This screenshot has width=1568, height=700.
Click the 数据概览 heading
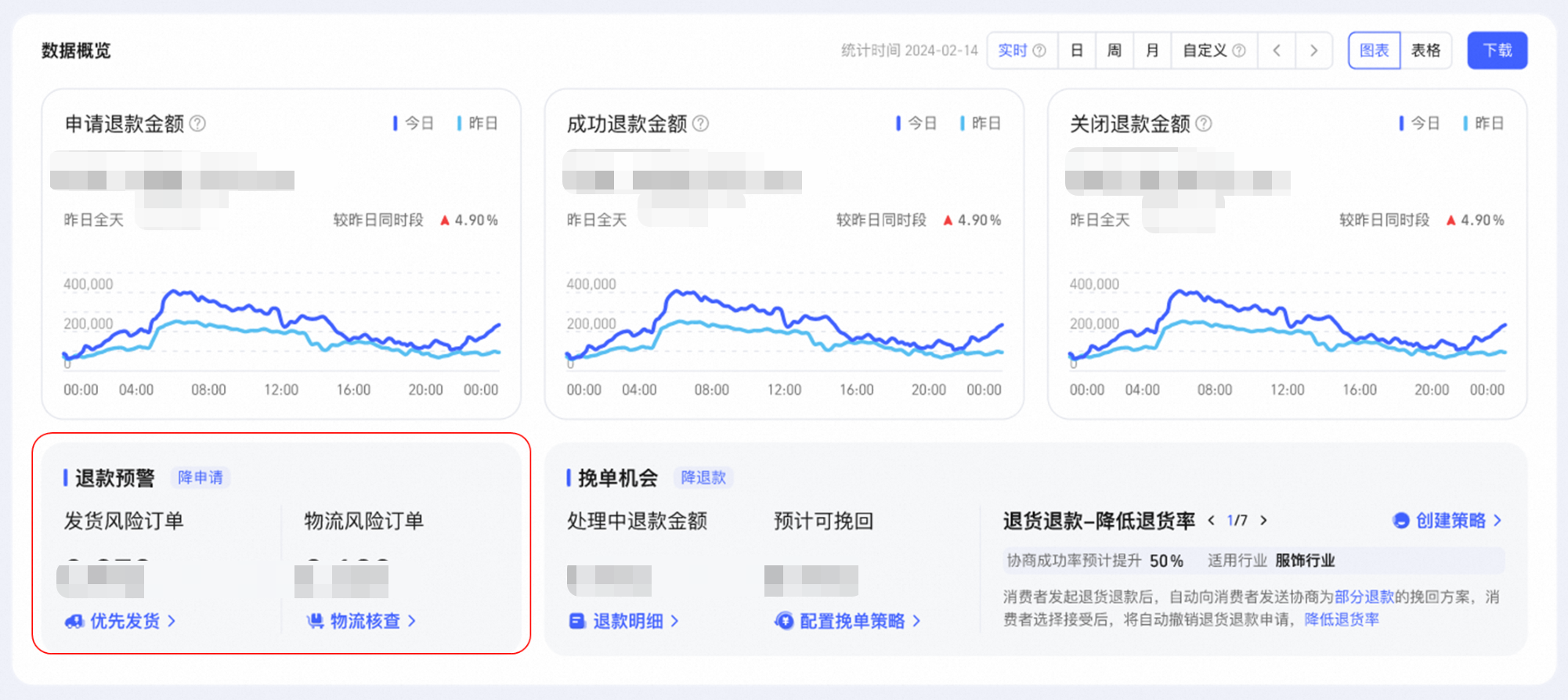coord(76,51)
